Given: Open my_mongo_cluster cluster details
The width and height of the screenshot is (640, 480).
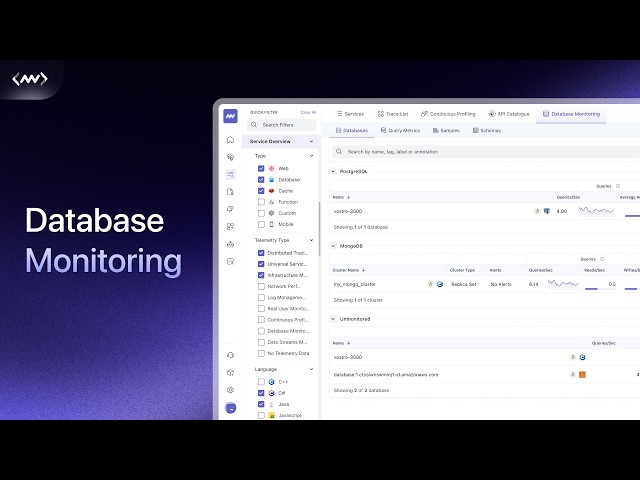Looking at the screenshot, I should point(355,284).
